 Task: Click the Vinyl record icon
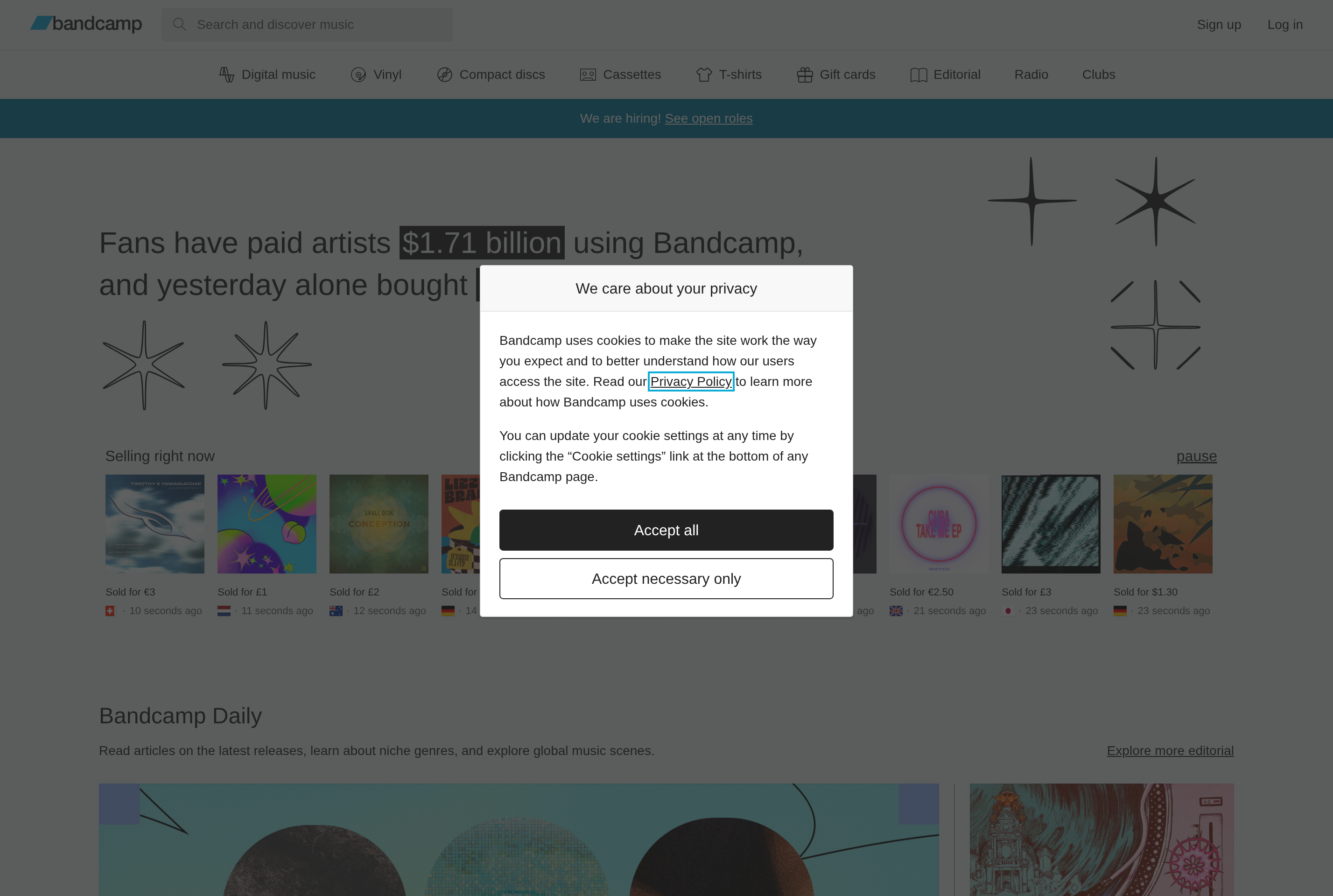[x=358, y=74]
